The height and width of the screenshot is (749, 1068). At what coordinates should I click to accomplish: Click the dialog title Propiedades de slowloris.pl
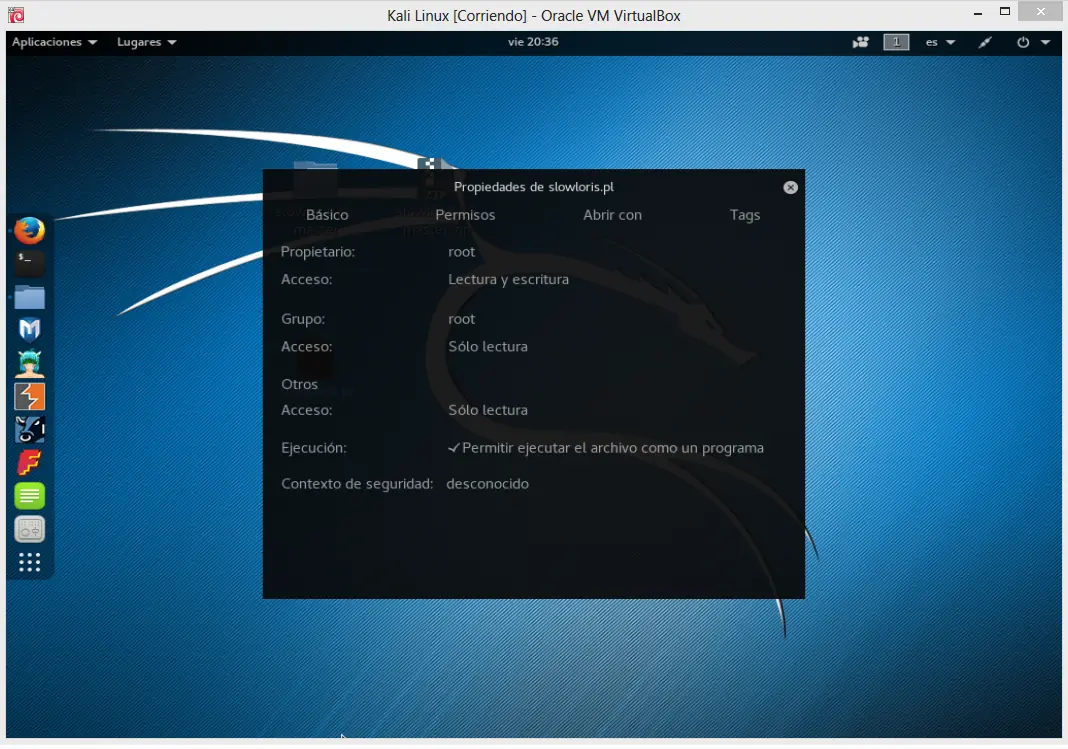point(533,187)
